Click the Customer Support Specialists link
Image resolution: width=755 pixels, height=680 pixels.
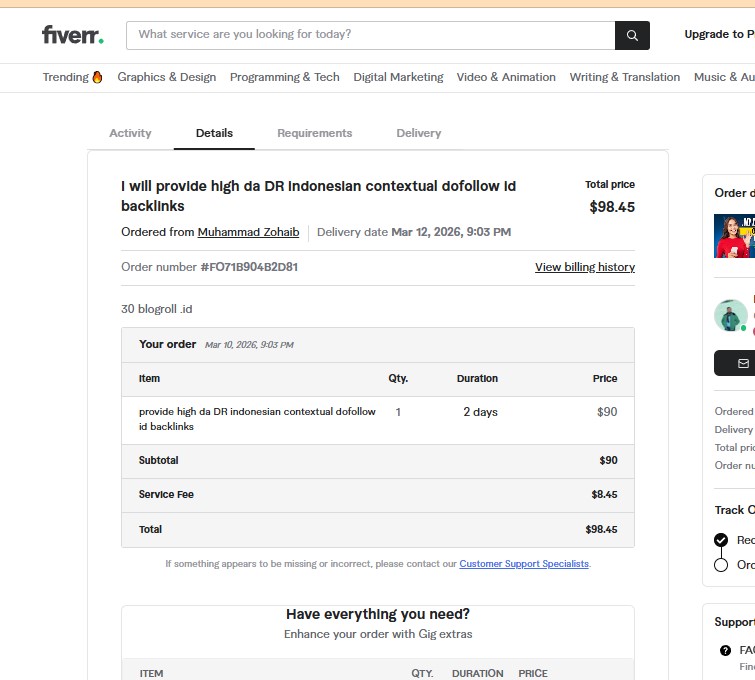[x=524, y=564]
